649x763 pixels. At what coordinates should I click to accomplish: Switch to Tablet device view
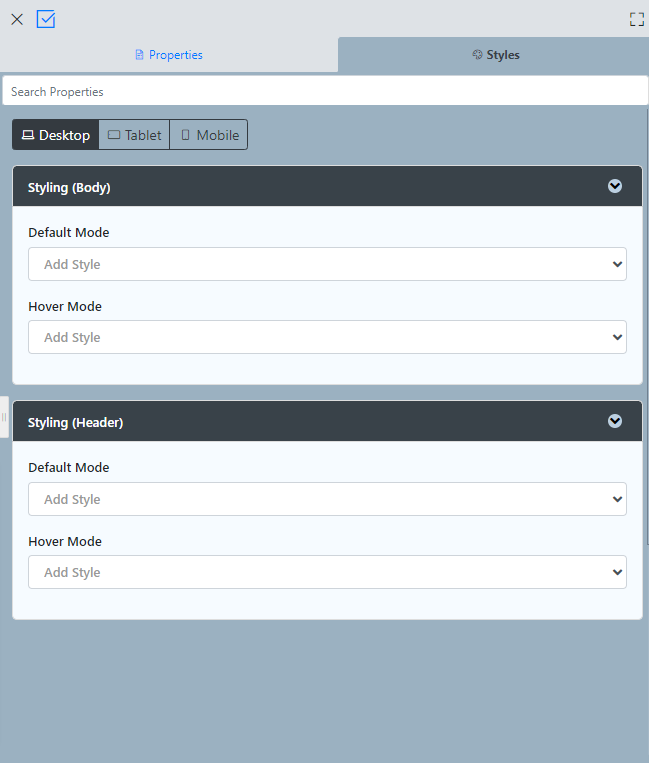[x=134, y=135]
